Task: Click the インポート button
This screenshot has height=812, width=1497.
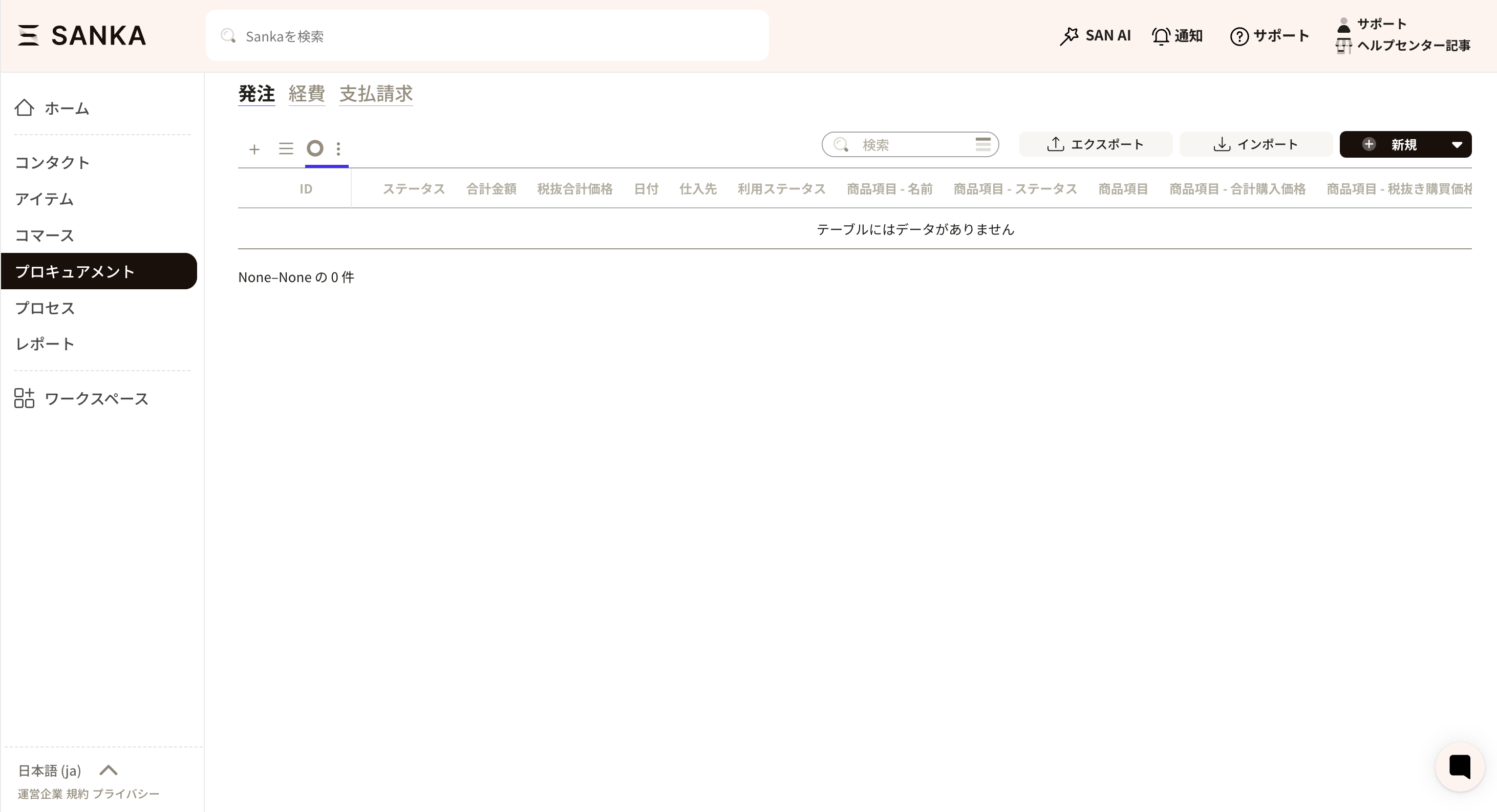Action: coord(1255,144)
